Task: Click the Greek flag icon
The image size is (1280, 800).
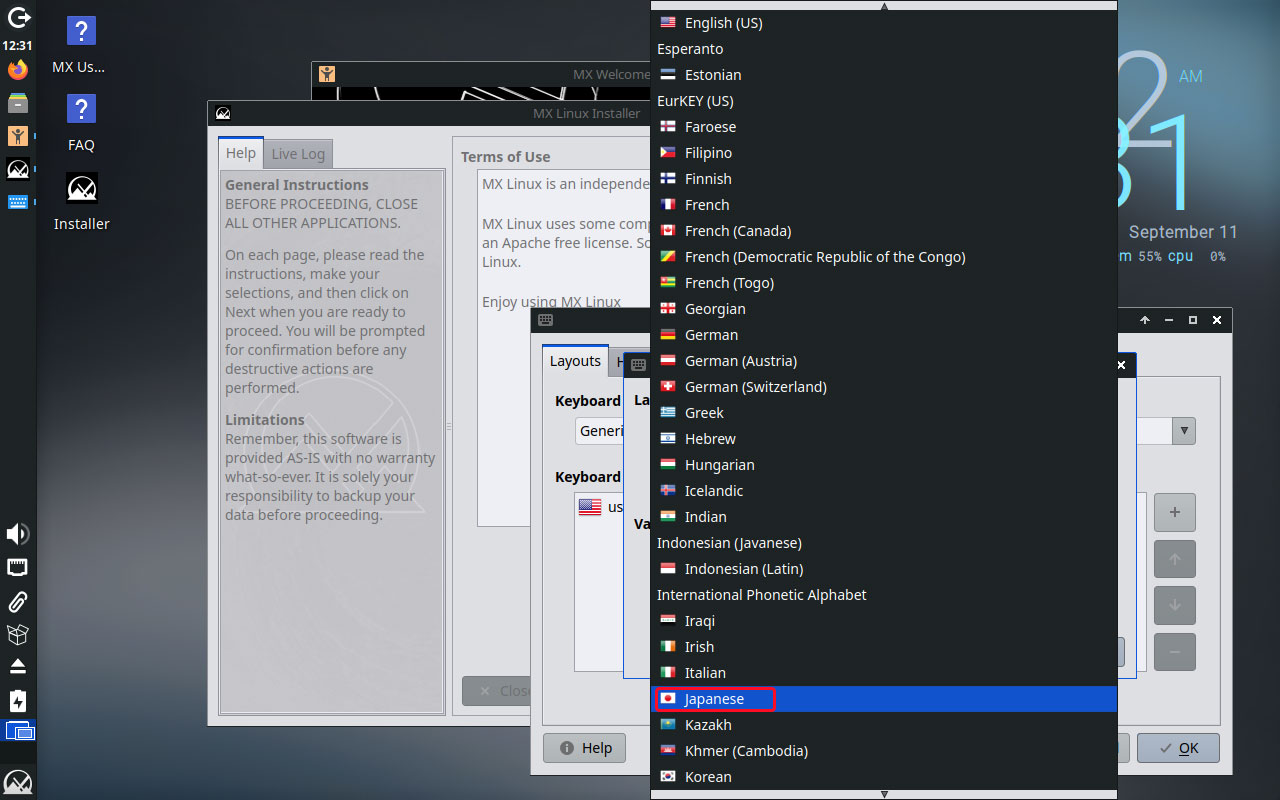Action: pyautogui.click(x=668, y=413)
